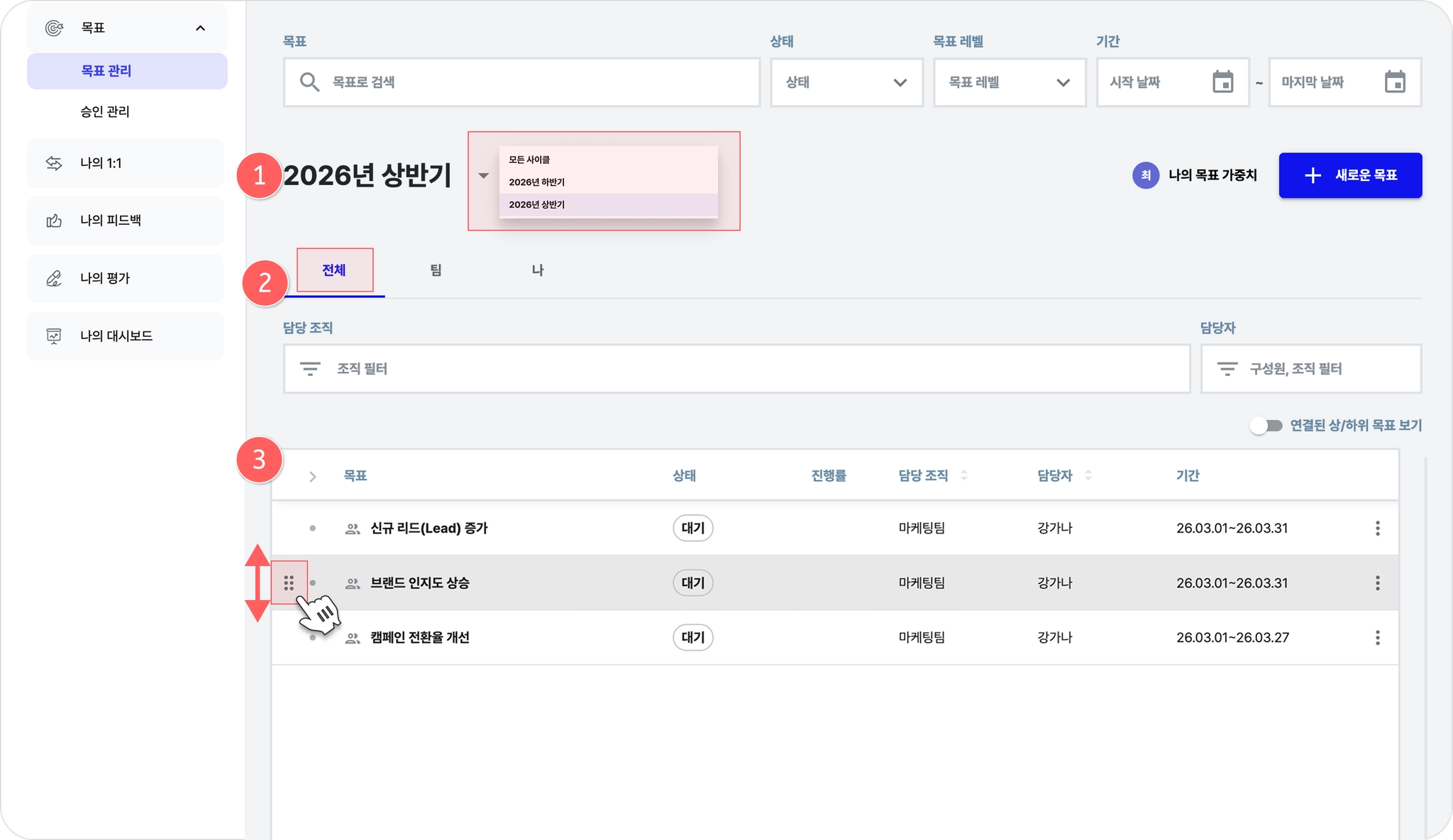Collapse the 목표 sidebar menu chevron
Viewport: 1453px width, 840px height.
[200, 28]
